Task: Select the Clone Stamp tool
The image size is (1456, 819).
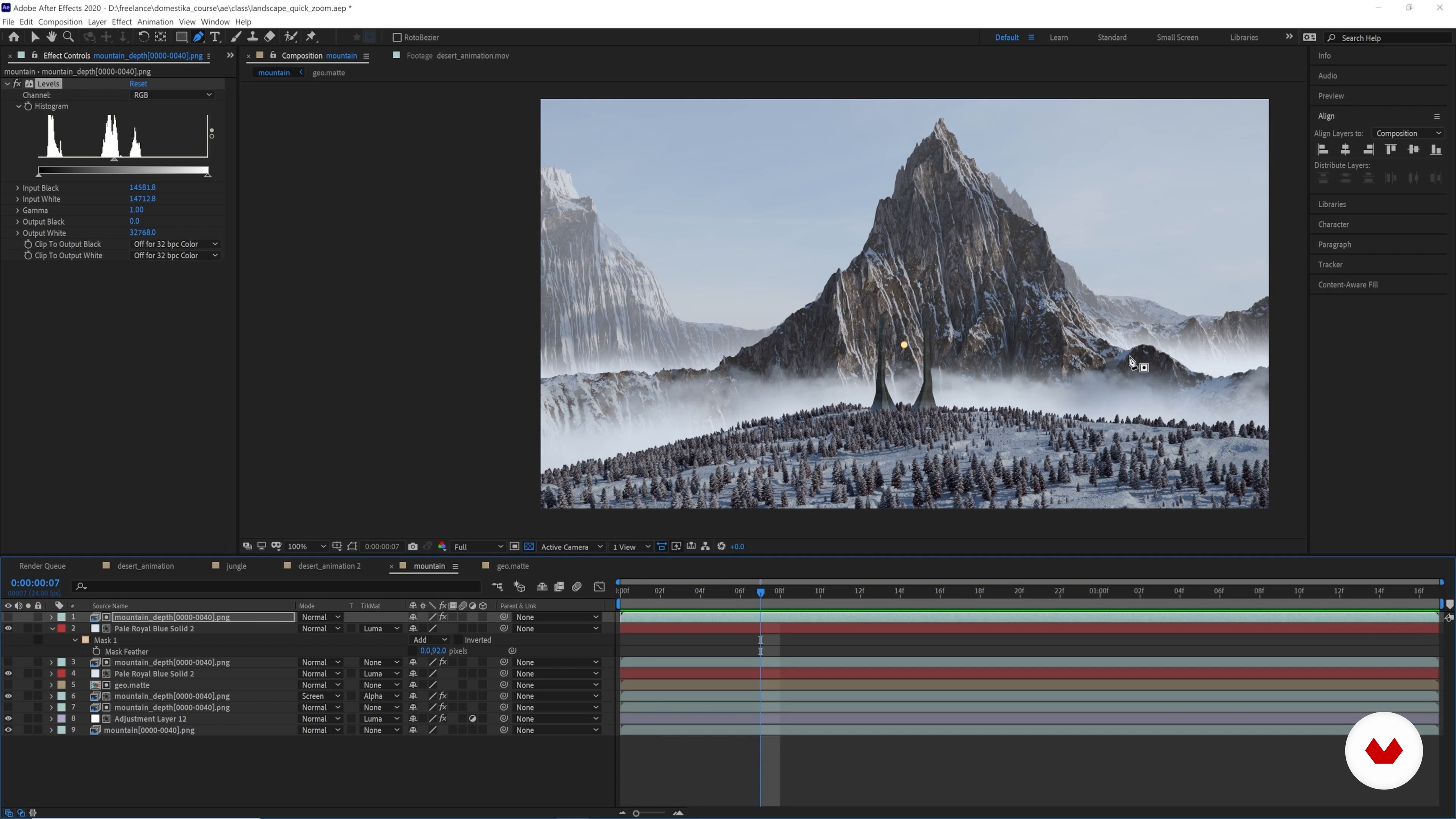Action: [x=253, y=37]
